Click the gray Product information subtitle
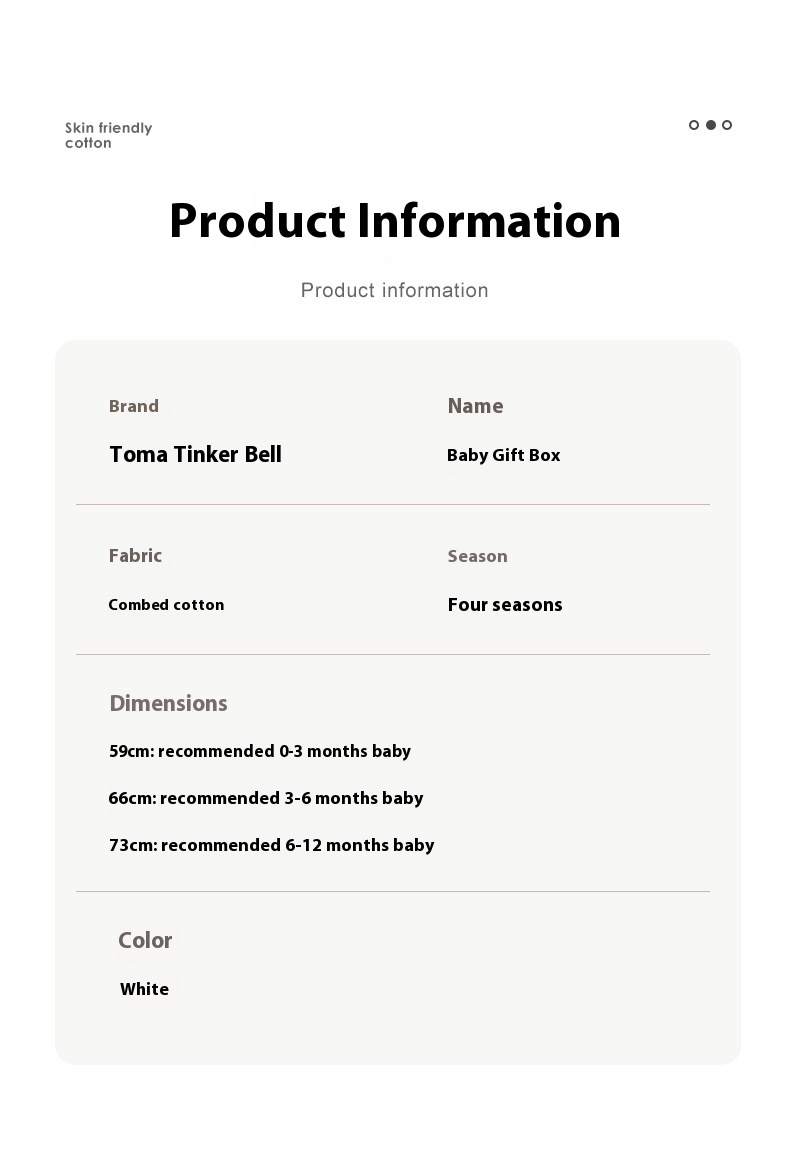 tap(395, 290)
